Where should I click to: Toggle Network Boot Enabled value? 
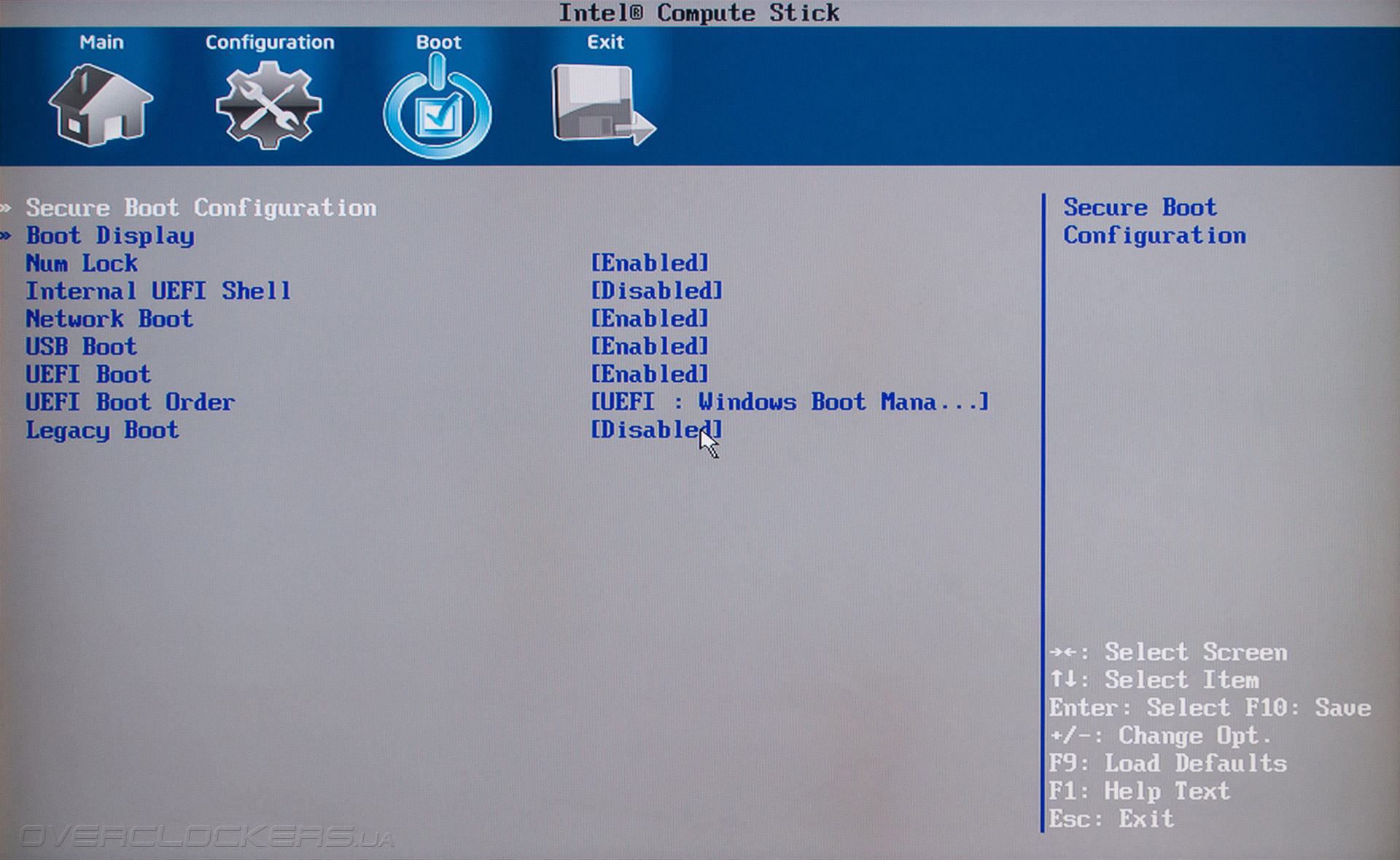click(649, 318)
